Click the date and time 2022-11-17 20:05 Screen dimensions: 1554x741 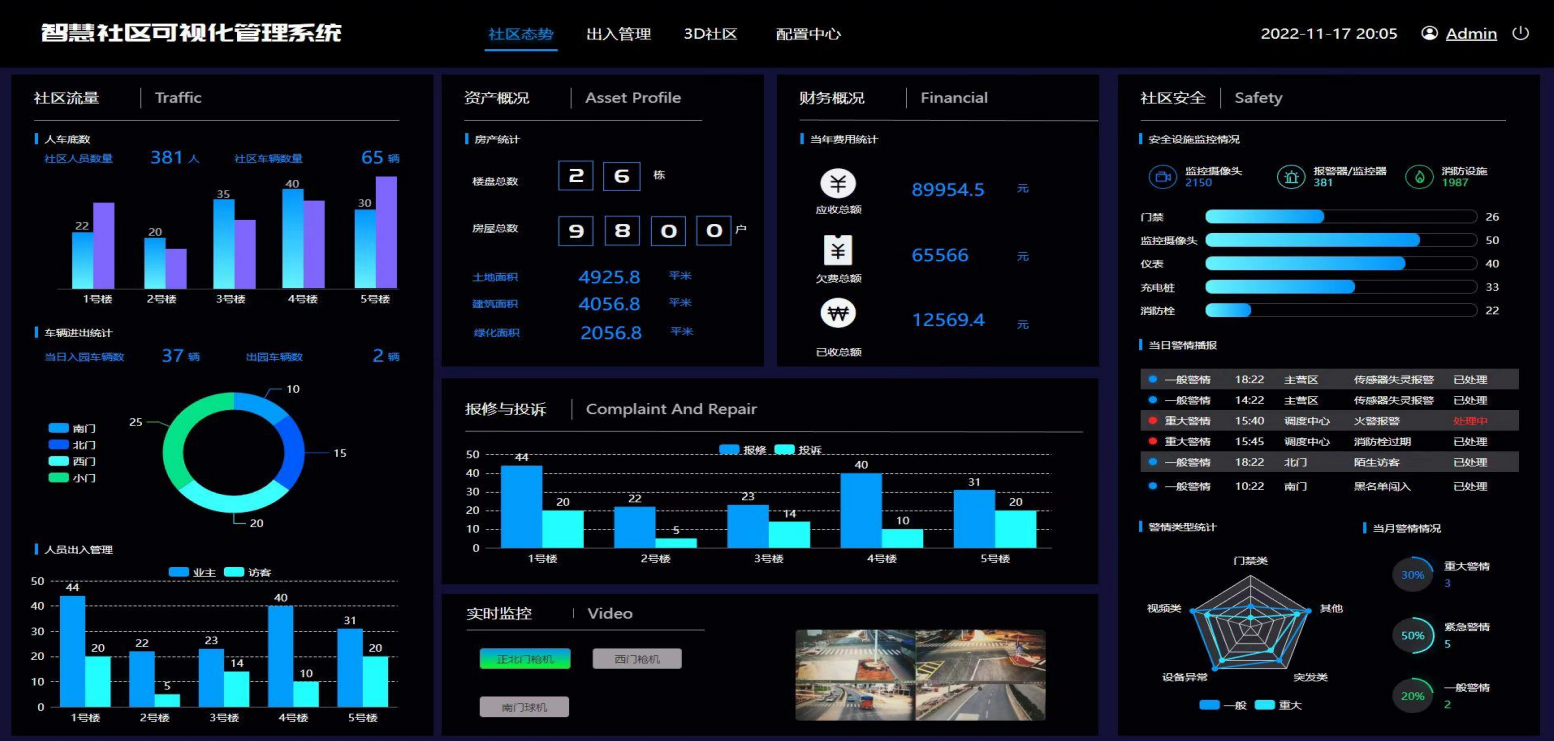coord(1329,34)
